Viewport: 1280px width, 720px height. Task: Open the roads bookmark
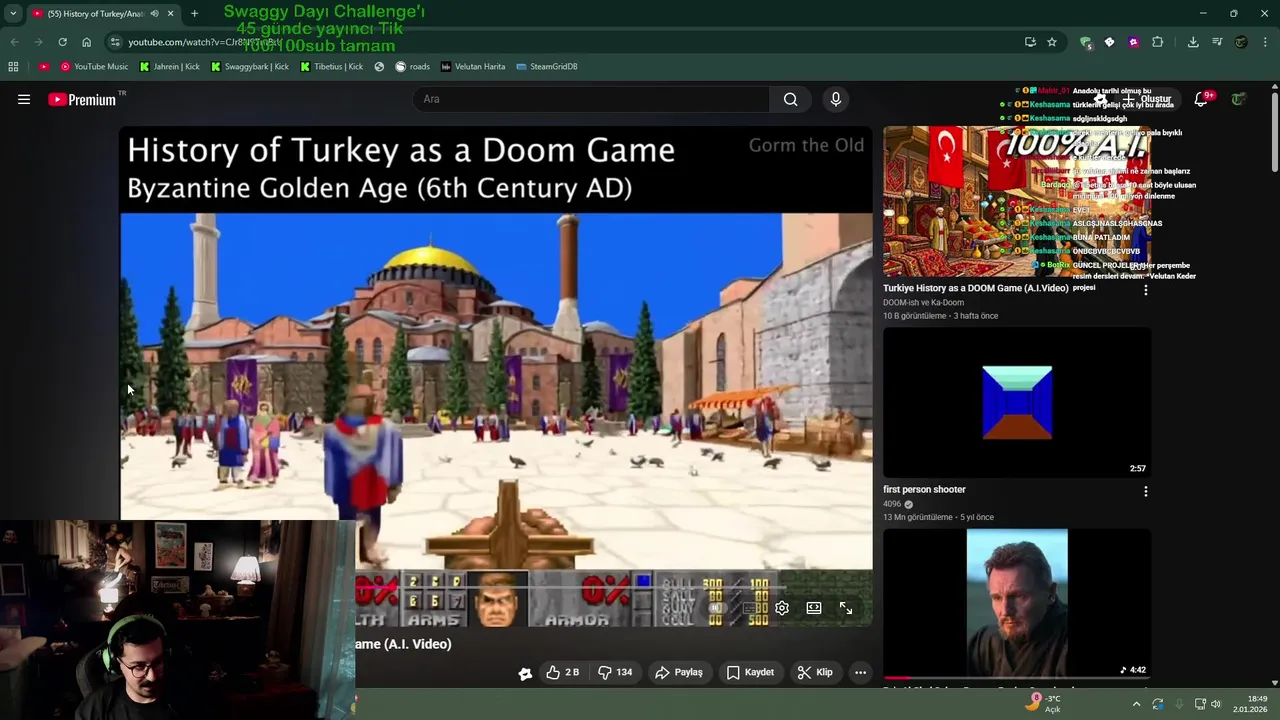click(412, 66)
